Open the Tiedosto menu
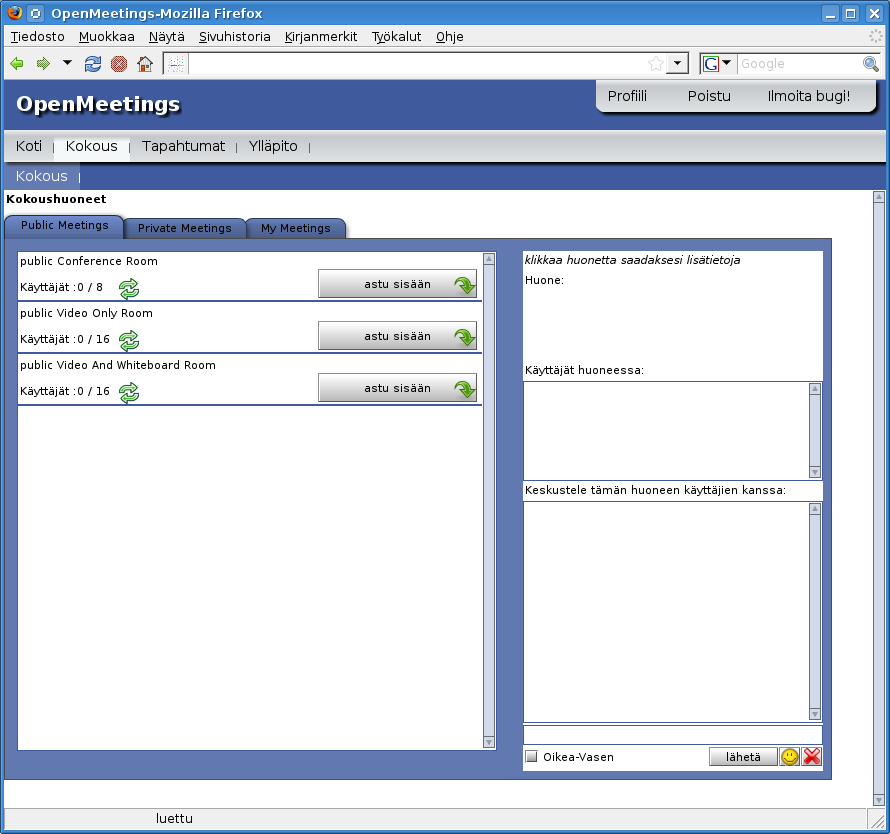The image size is (890, 834). 37,36
